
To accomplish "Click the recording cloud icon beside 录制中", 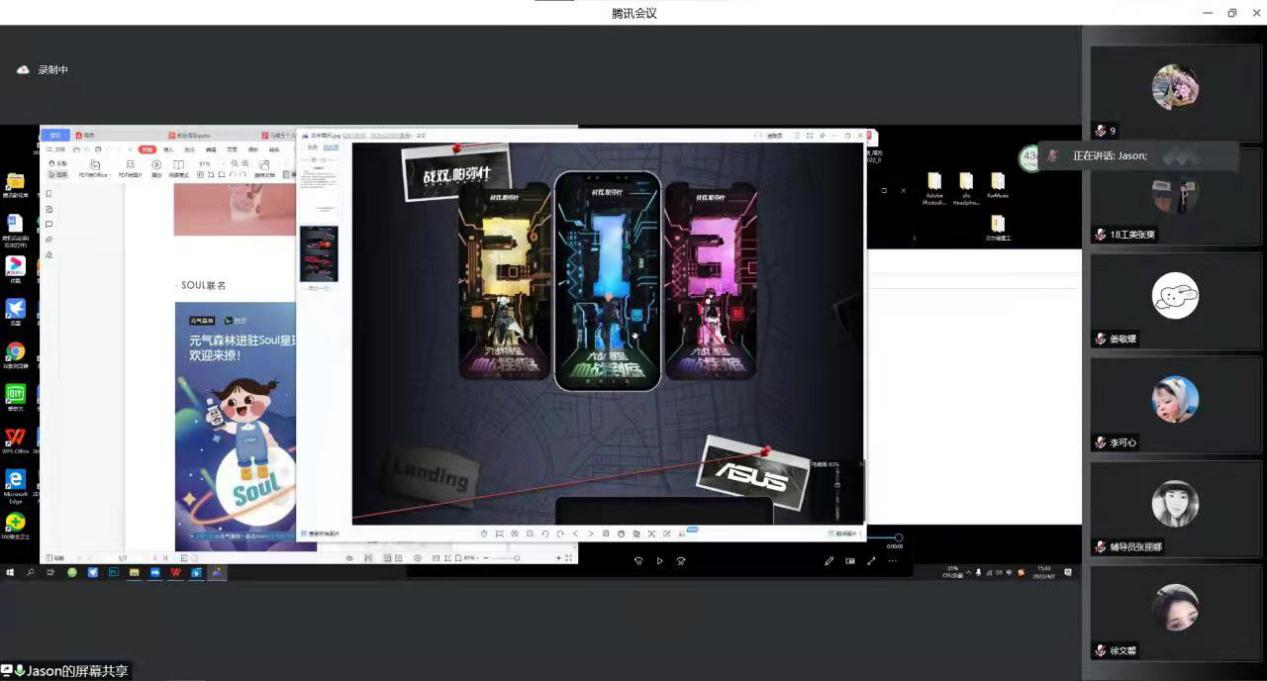I will point(23,70).
